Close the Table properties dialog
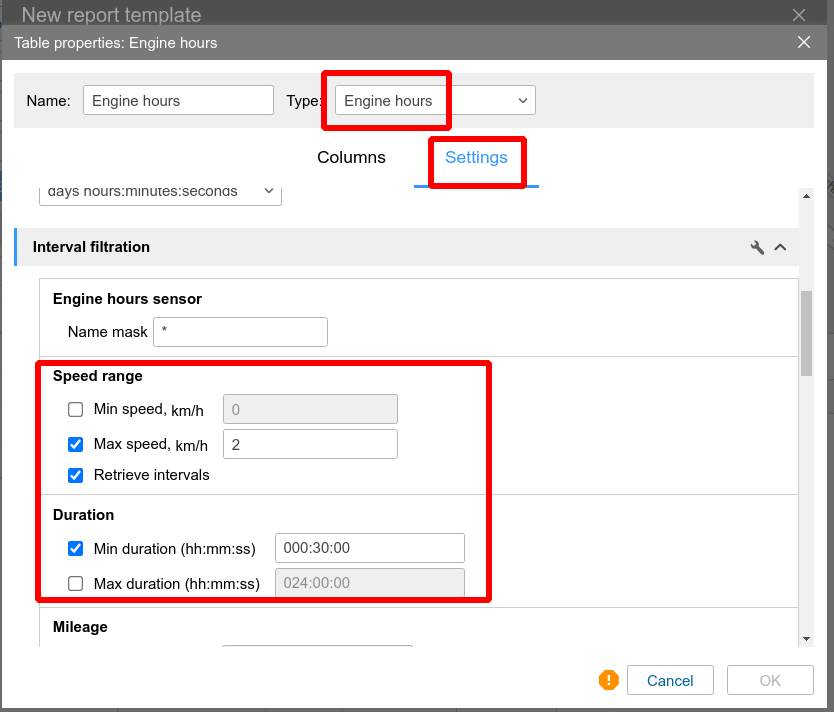This screenshot has width=834, height=712. [x=804, y=42]
